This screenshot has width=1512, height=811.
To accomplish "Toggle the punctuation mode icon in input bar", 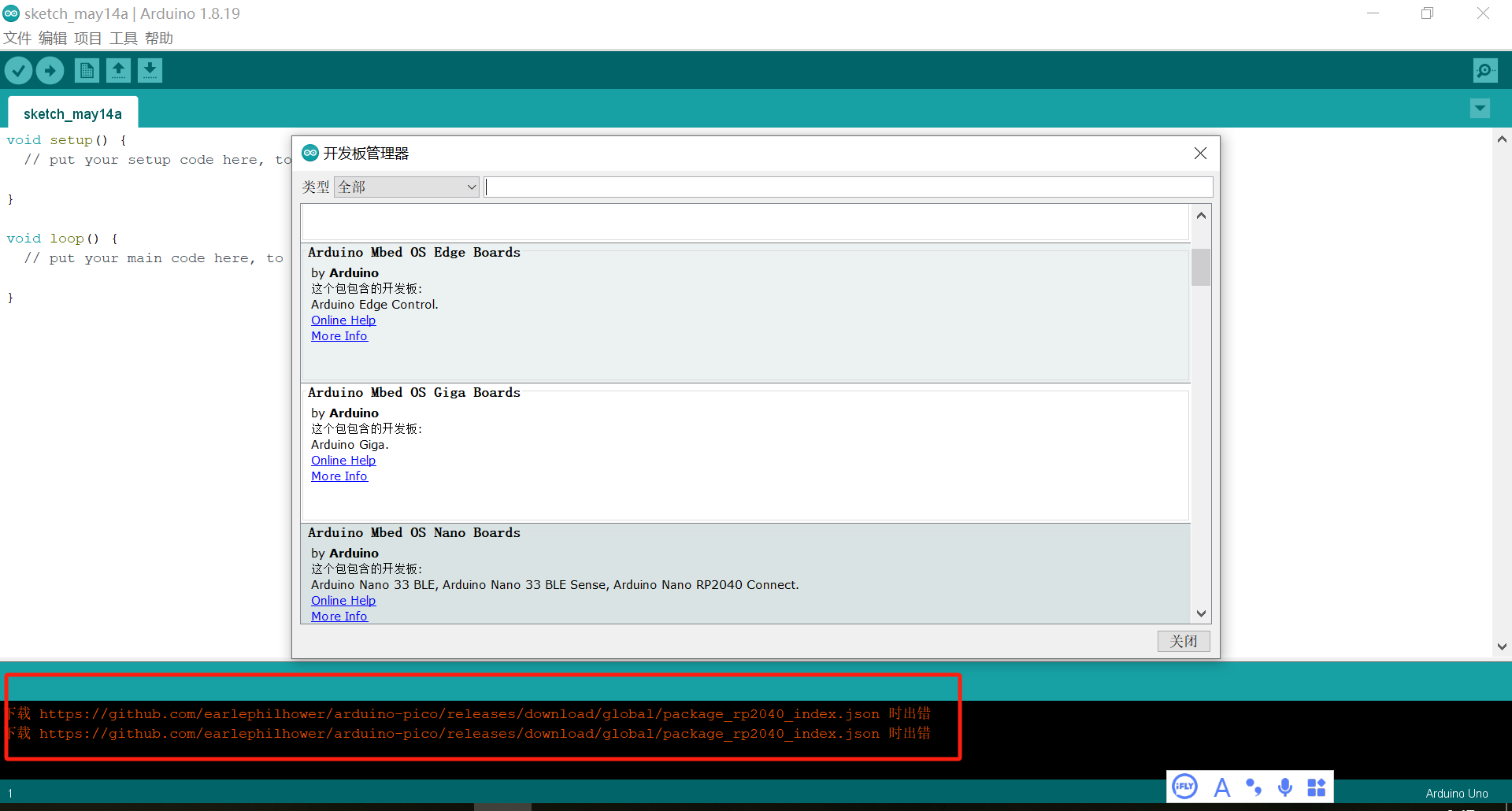I will [1253, 787].
